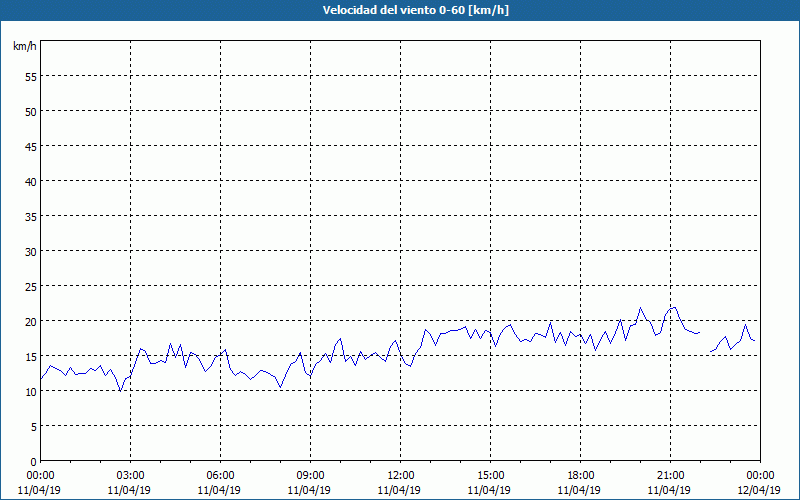Select the 20 value on the y-axis
The width and height of the screenshot is (800, 500).
click(x=31, y=321)
